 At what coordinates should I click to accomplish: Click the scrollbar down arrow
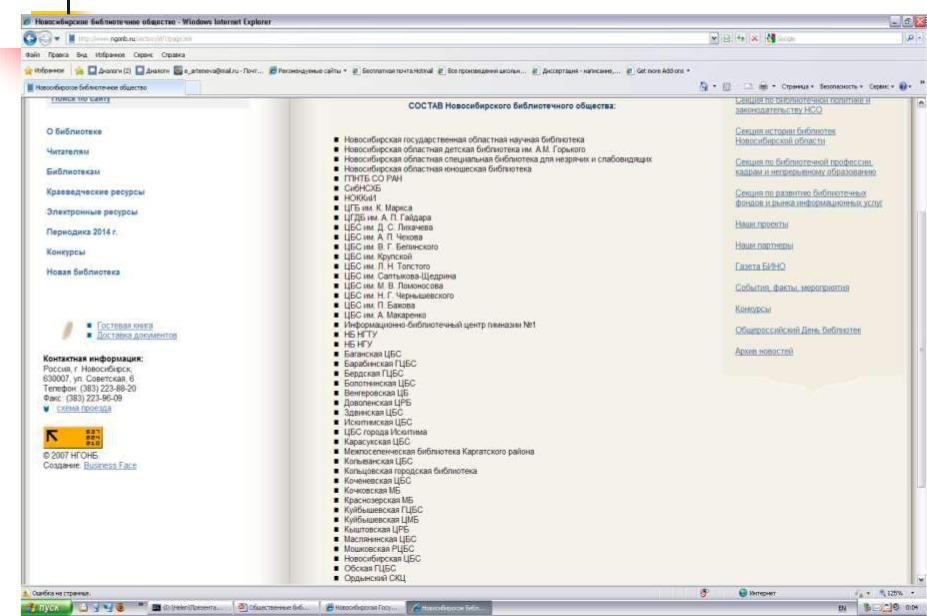[920, 580]
